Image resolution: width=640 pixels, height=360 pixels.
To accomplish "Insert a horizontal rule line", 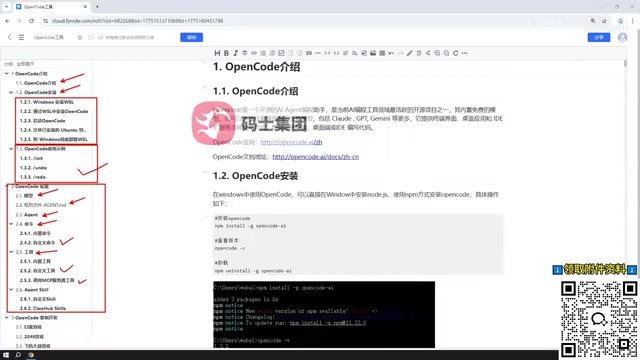I will [x=318, y=53].
